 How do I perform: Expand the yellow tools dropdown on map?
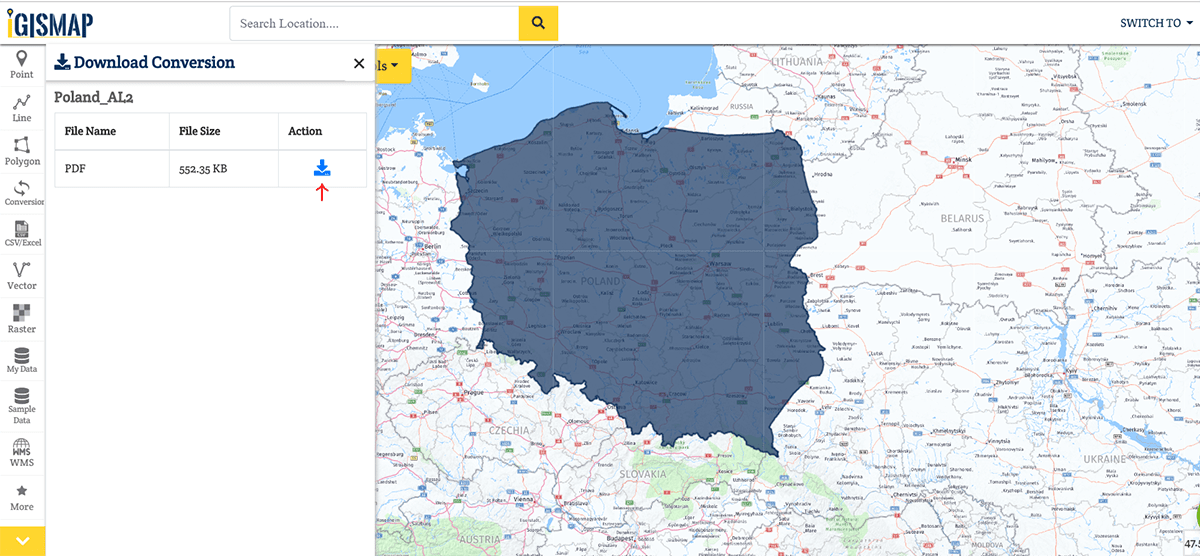[392, 66]
